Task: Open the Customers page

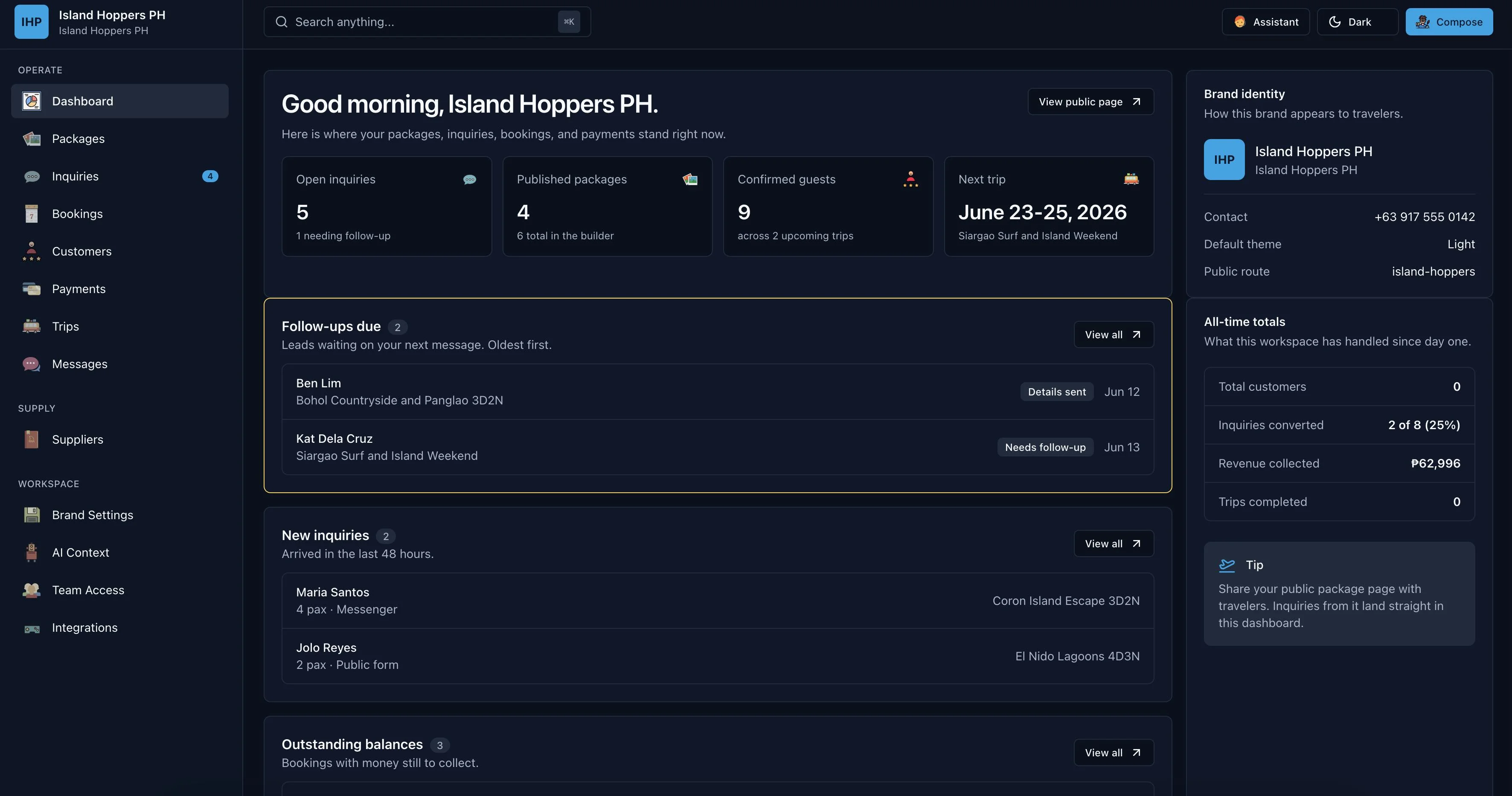Action: click(120, 251)
